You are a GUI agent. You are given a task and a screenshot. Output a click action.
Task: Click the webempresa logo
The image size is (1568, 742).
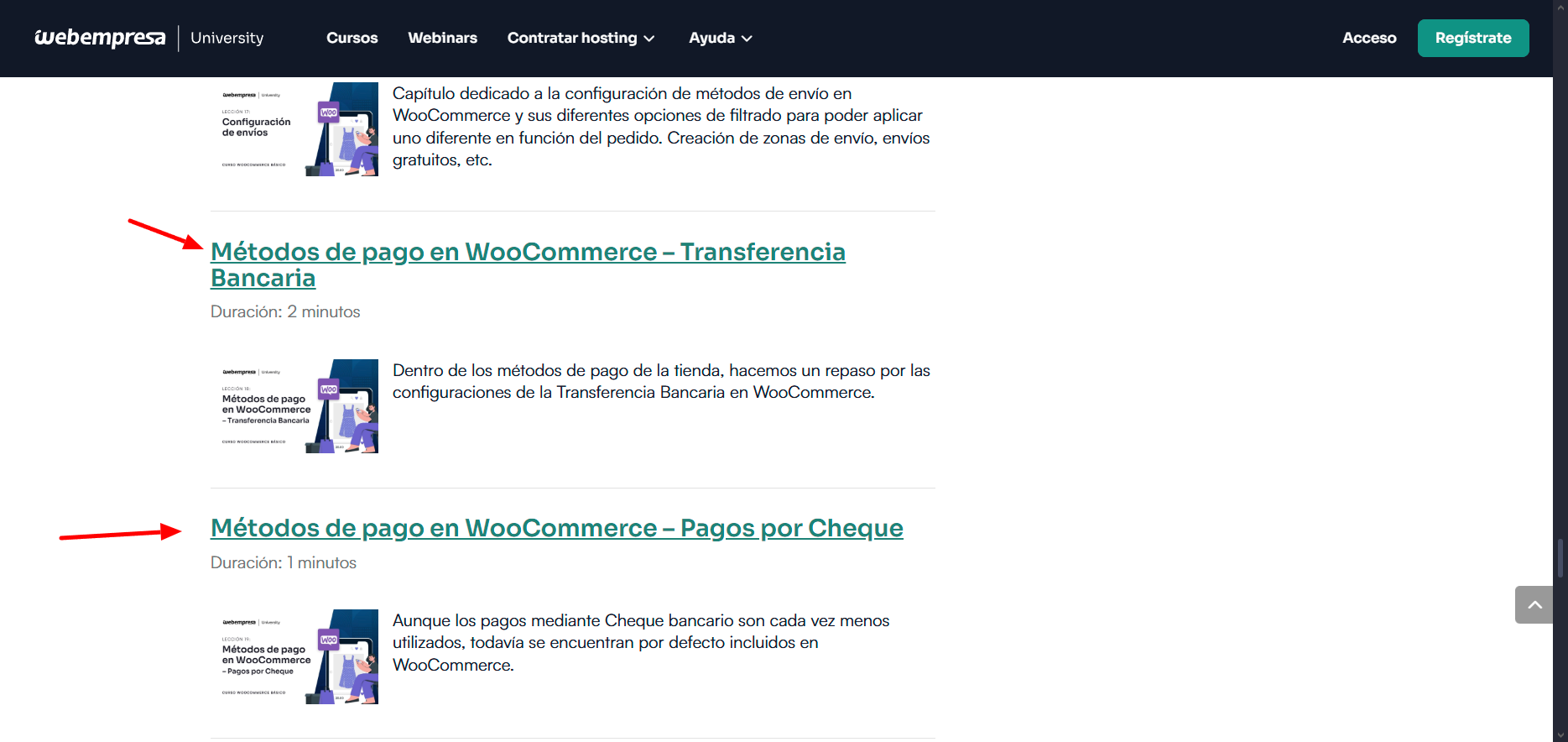tap(100, 38)
